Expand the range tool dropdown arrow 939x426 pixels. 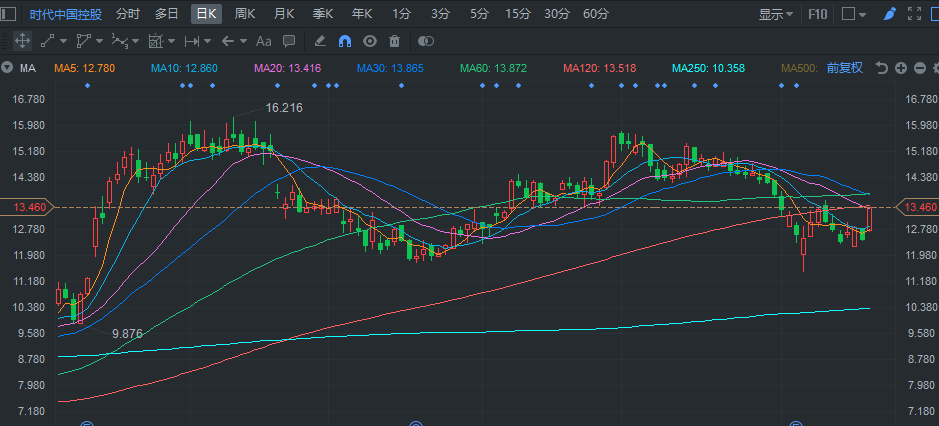tap(207, 41)
